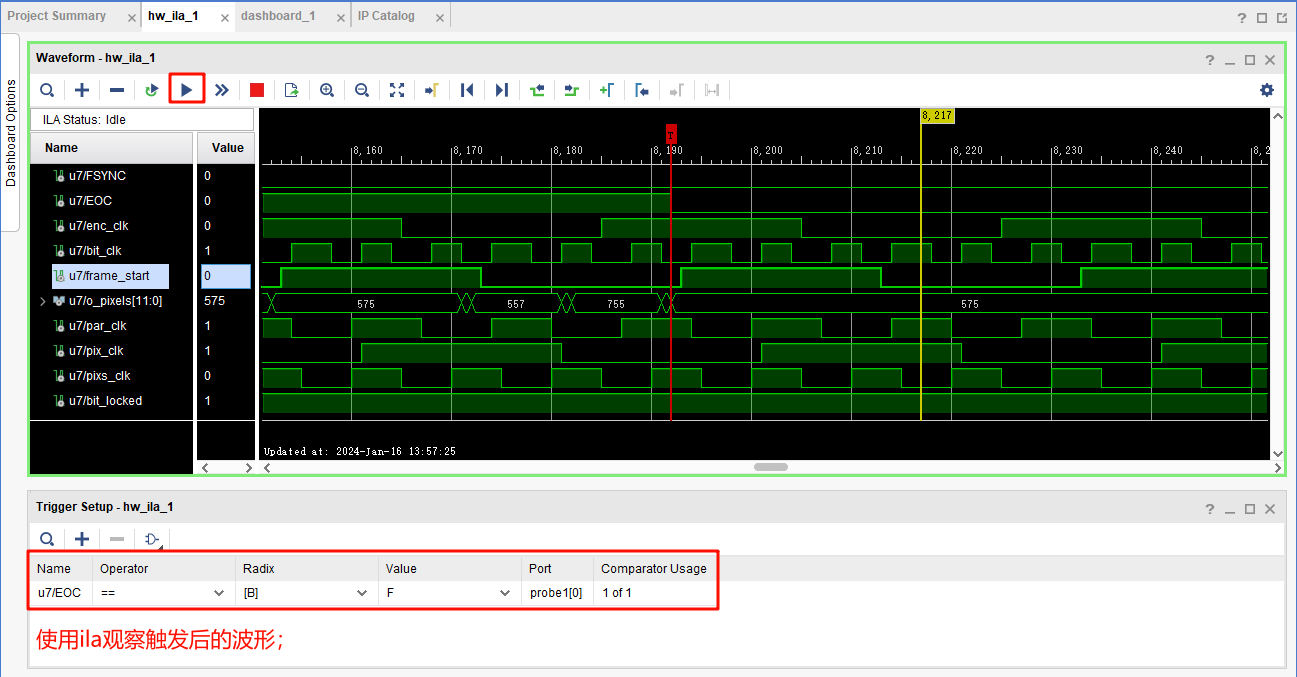The width and height of the screenshot is (1297, 677).
Task: Open the help icon right of the tab bar
Action: (x=1242, y=17)
